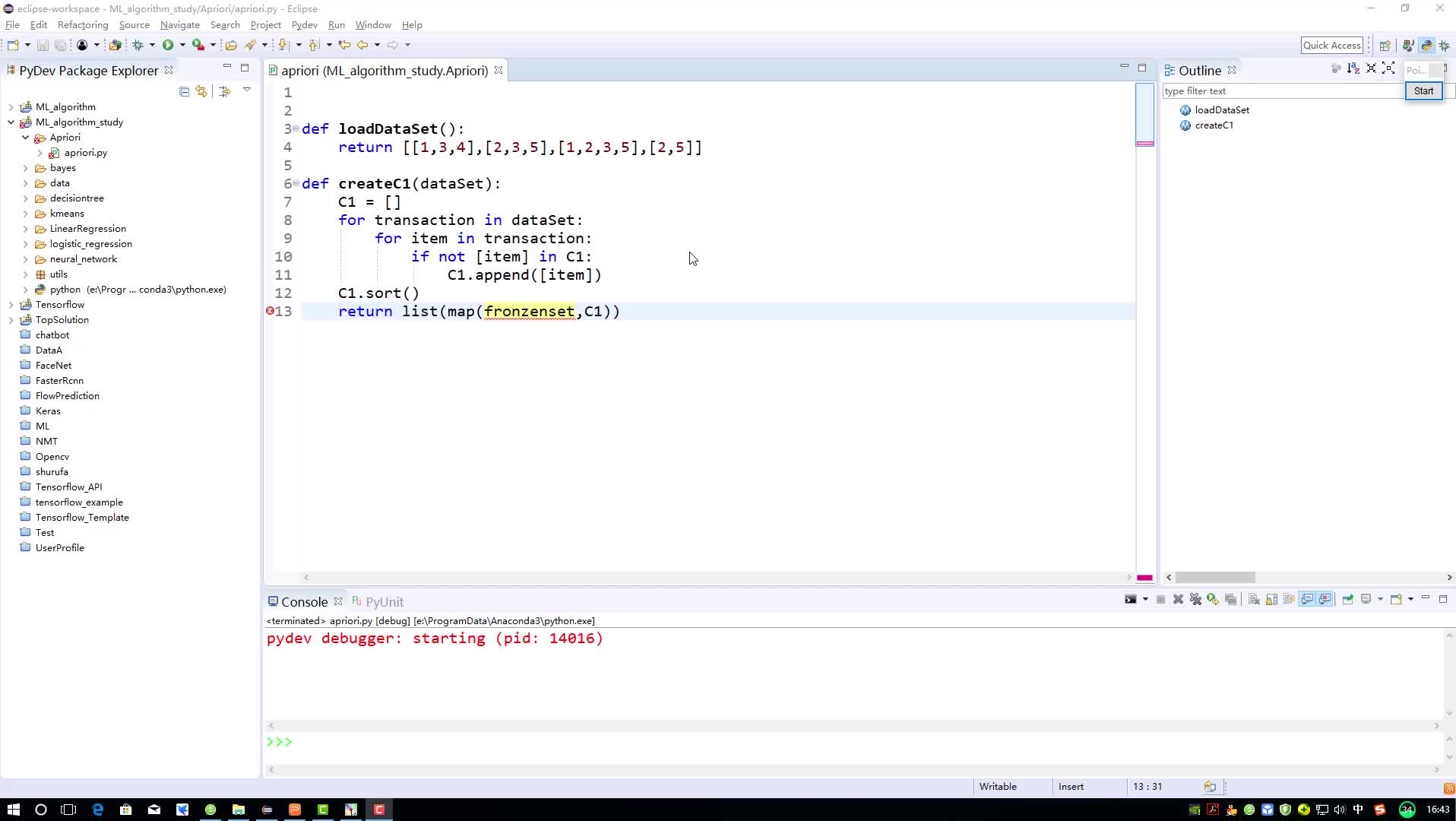Screen dimensions: 1456x821
Task: Run the script with green play icon
Action: [167, 45]
